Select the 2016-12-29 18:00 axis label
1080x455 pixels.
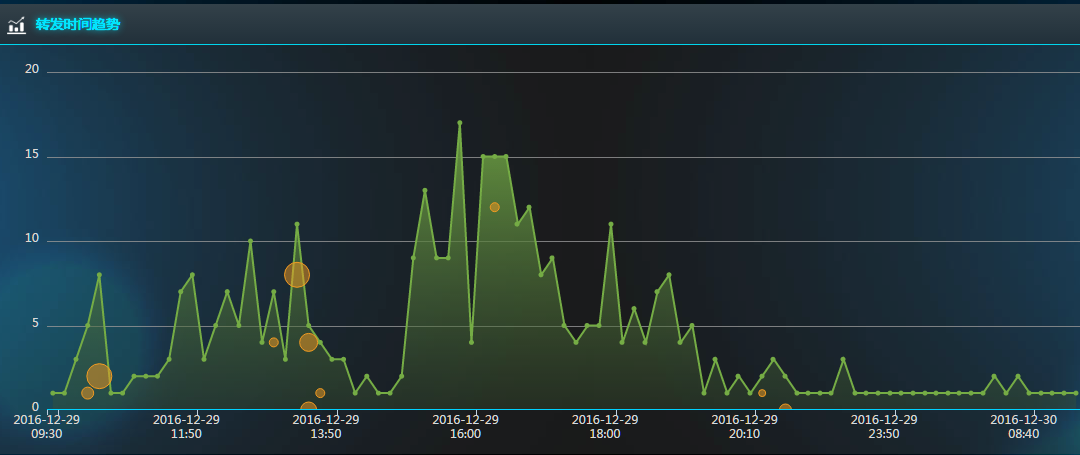tap(605, 427)
